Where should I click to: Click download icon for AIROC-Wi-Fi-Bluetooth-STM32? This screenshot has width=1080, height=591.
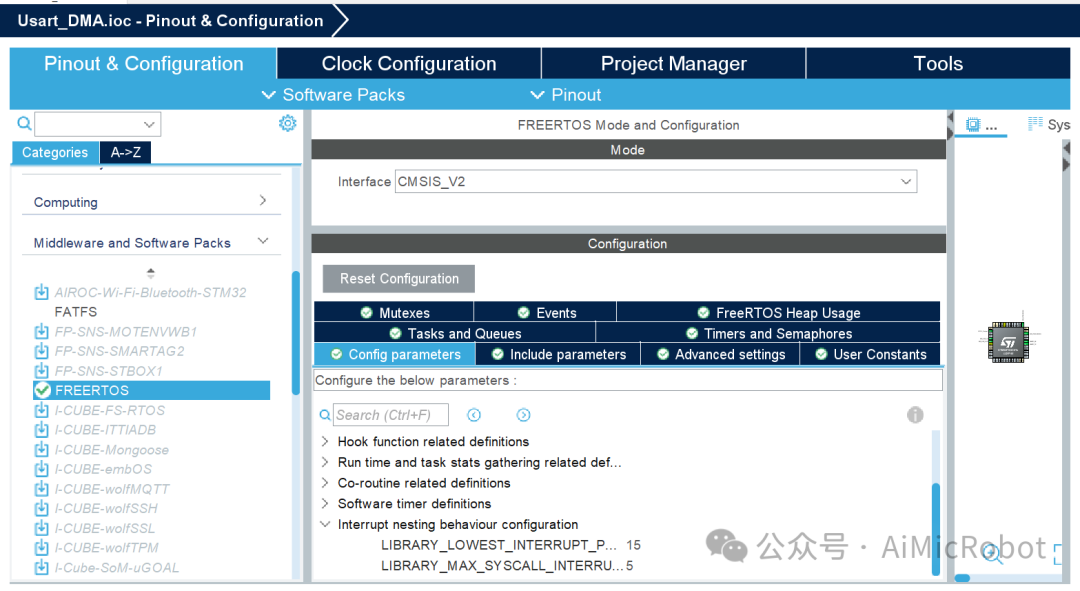[x=41, y=292]
